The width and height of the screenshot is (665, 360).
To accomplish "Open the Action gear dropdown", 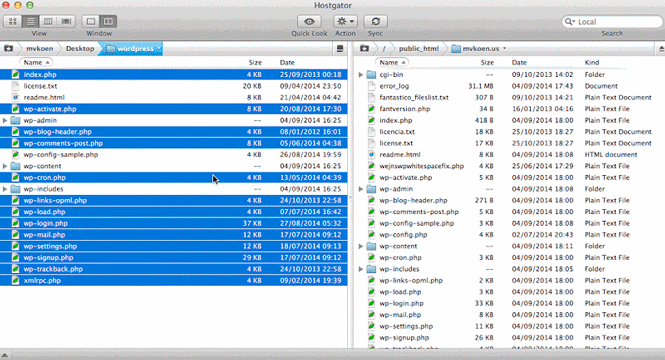I will [x=345, y=21].
